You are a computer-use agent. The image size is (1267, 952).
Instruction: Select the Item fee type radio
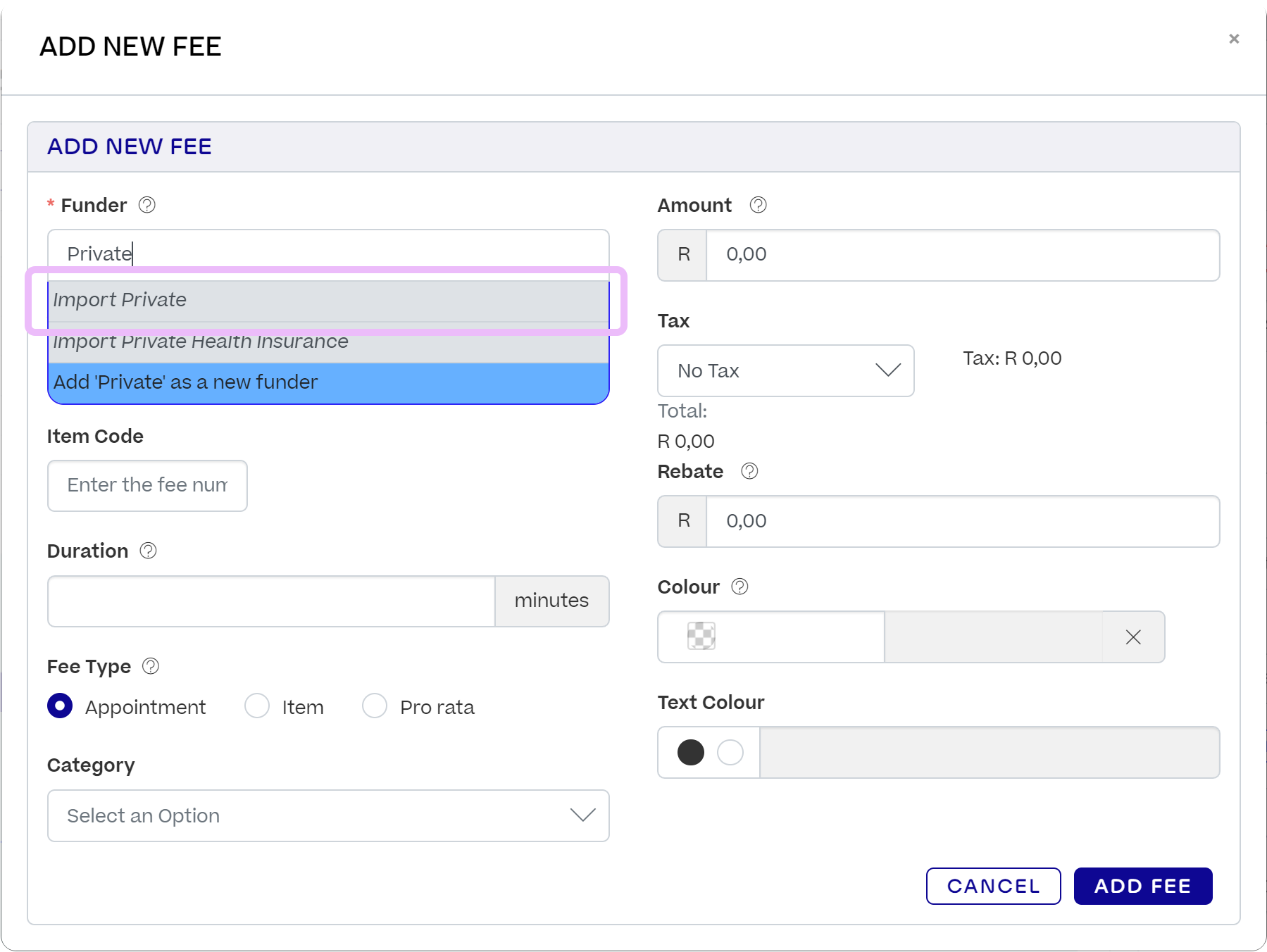tap(257, 706)
